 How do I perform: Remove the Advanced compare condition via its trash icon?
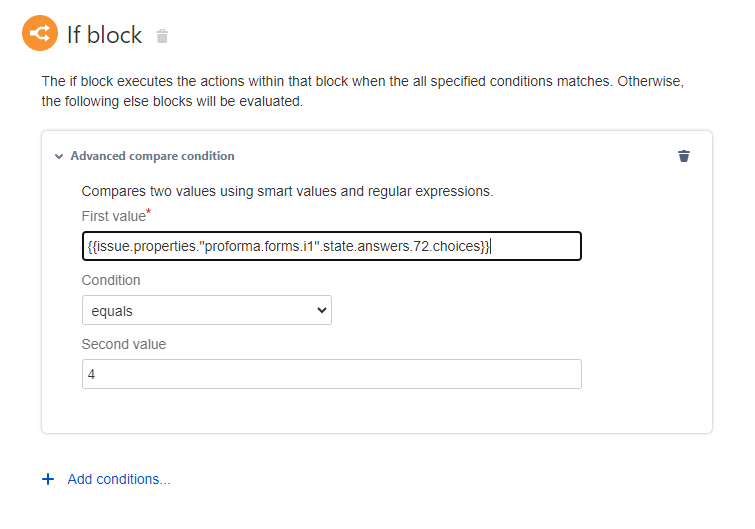point(684,156)
